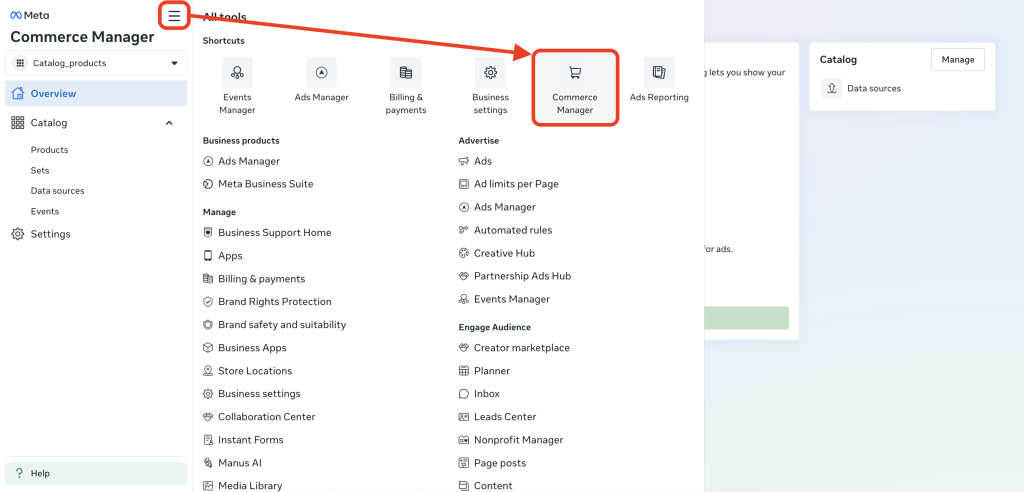1024x492 pixels.
Task: Open Creator marketplace under Engage Audience
Action: tap(521, 348)
